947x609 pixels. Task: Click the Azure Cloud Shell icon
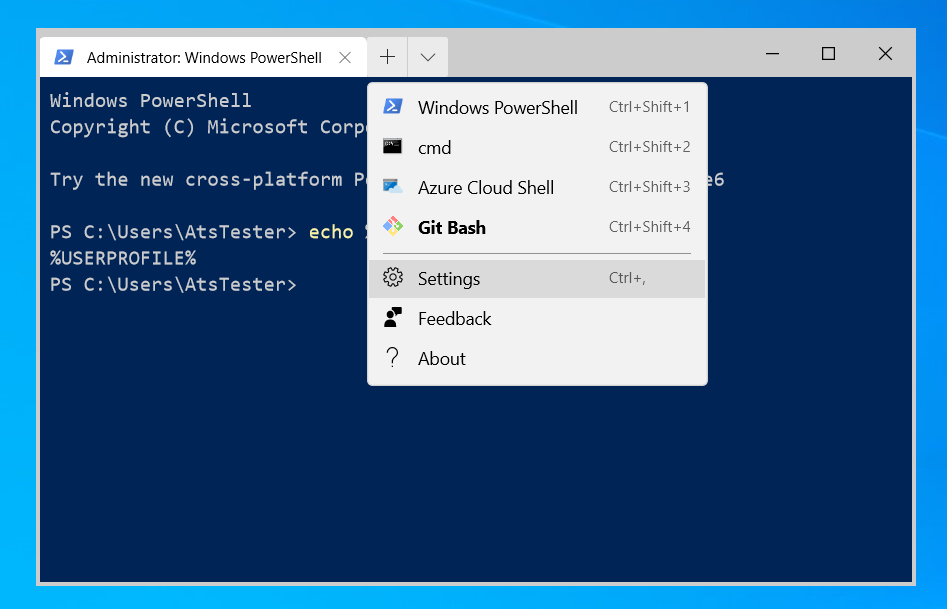click(393, 187)
